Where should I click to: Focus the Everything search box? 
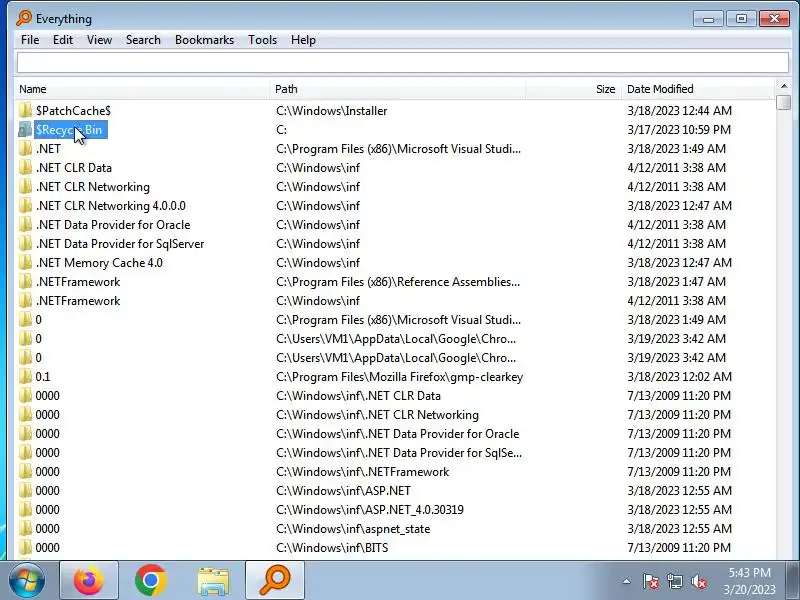(403, 63)
